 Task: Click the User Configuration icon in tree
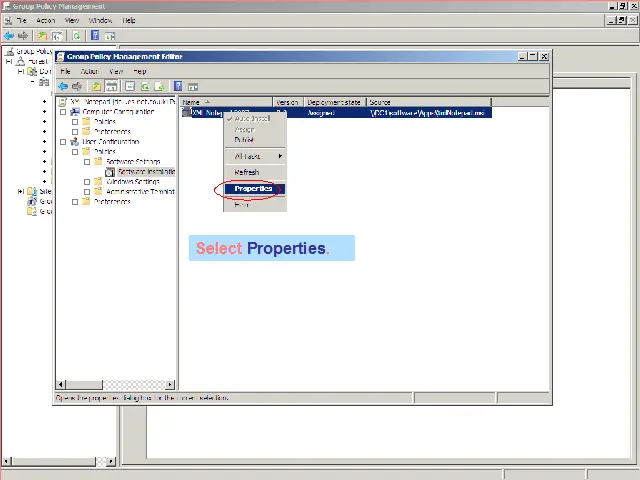[x=75, y=142]
